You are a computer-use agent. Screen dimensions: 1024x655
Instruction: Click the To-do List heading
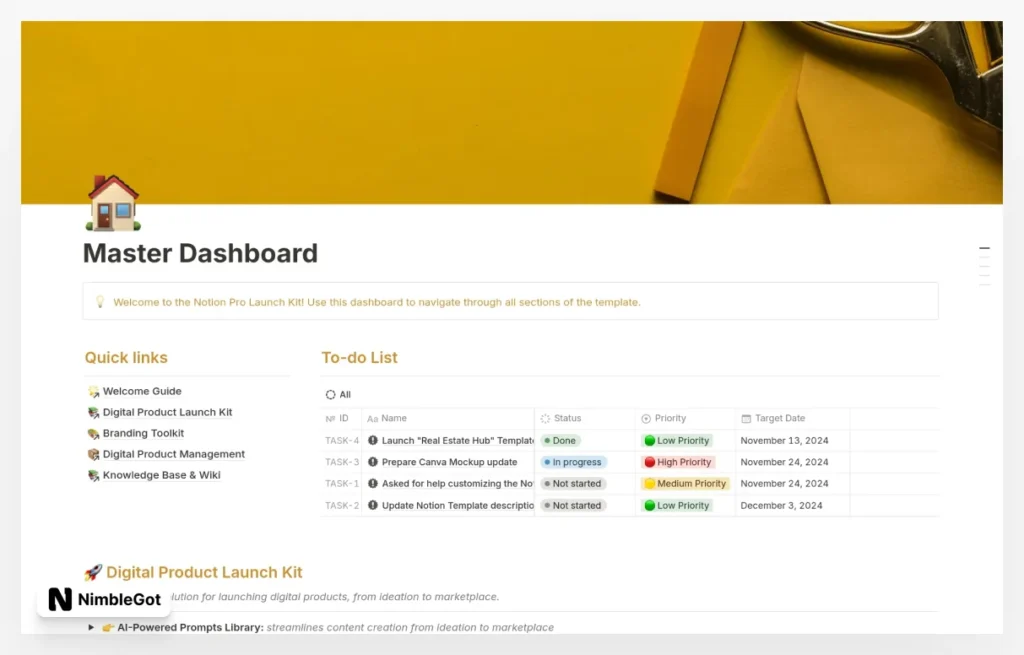click(x=359, y=357)
